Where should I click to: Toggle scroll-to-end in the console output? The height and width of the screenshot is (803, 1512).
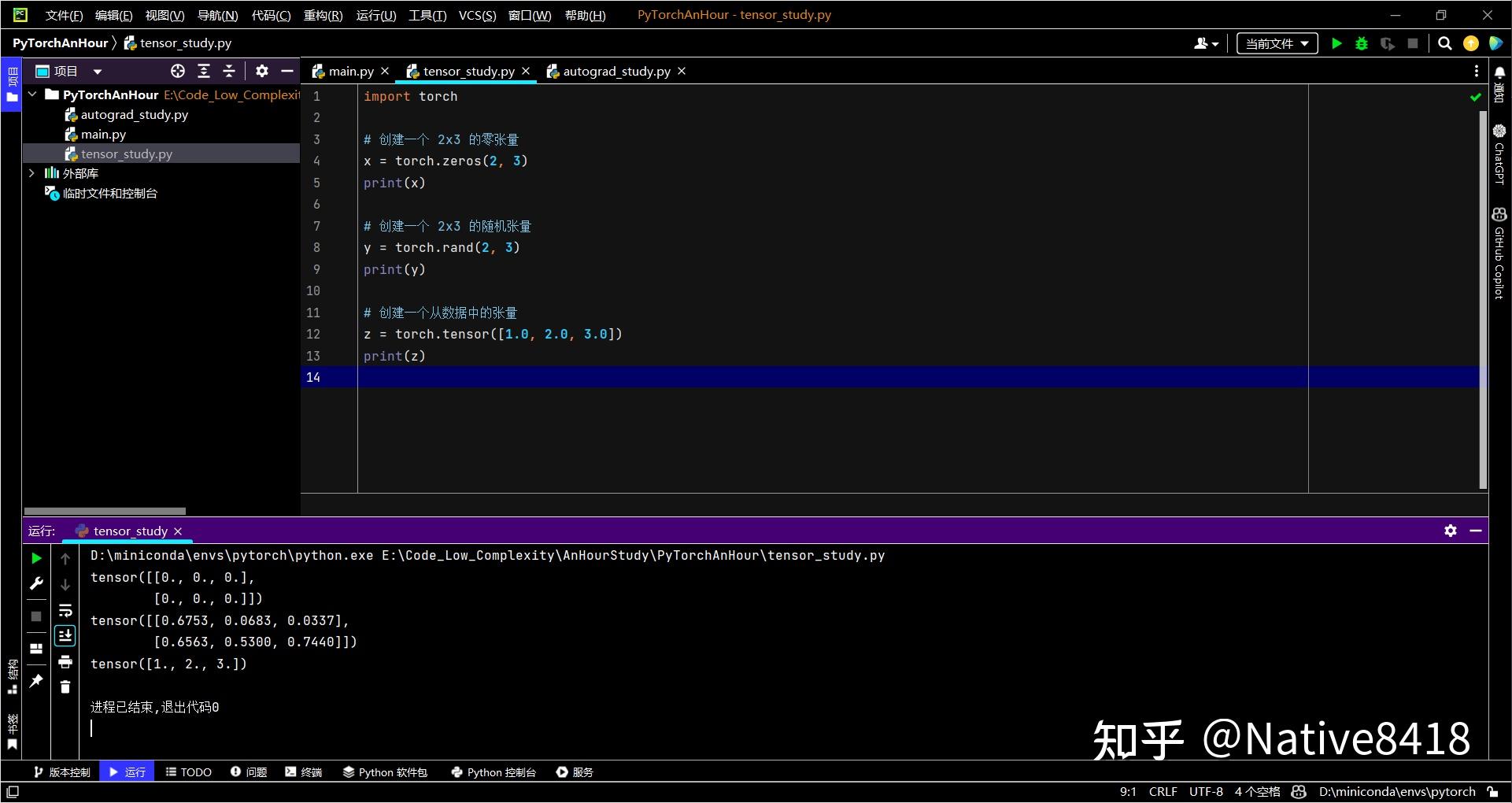coord(65,635)
